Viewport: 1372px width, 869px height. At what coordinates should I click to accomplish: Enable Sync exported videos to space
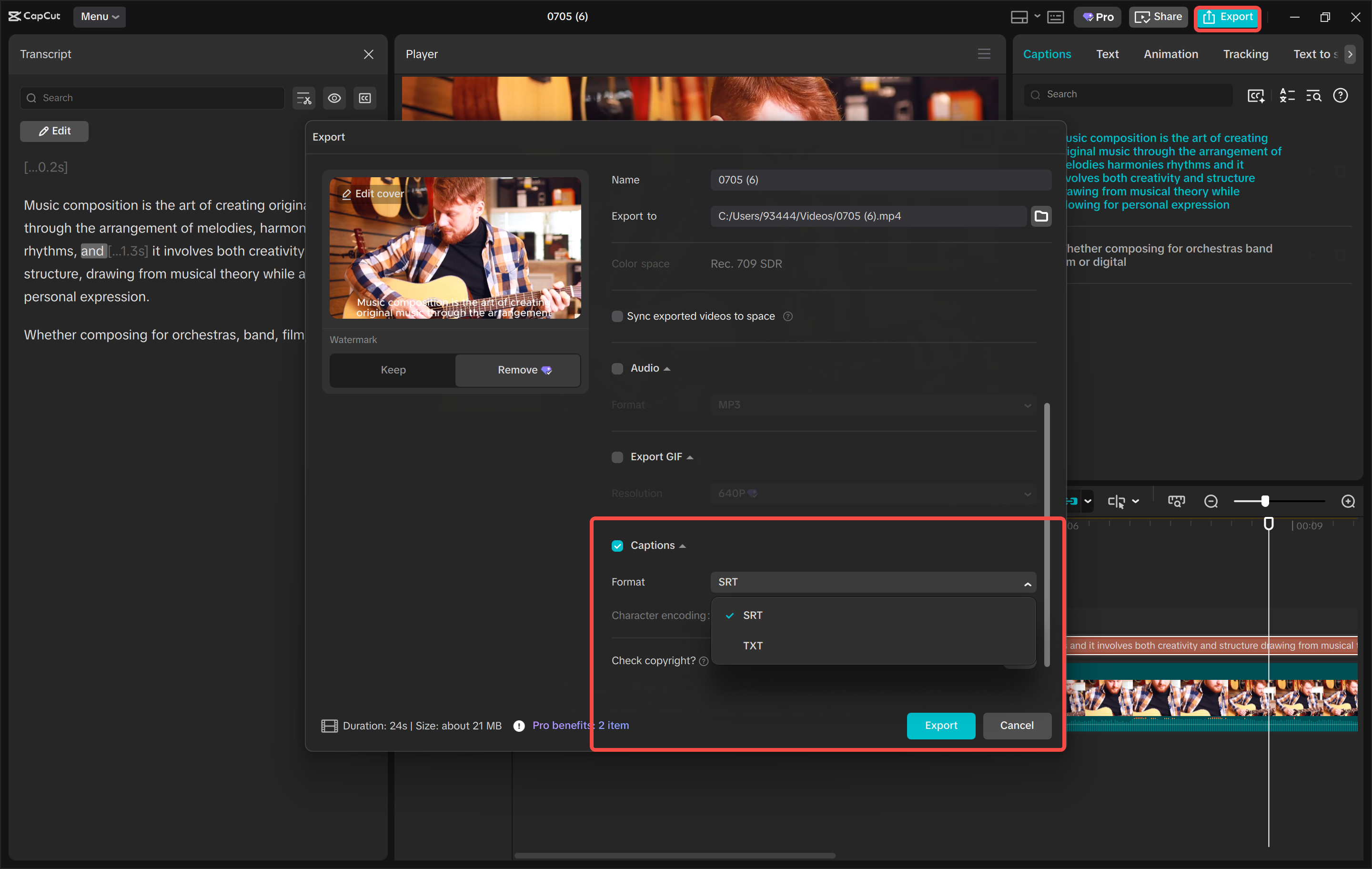(617, 316)
